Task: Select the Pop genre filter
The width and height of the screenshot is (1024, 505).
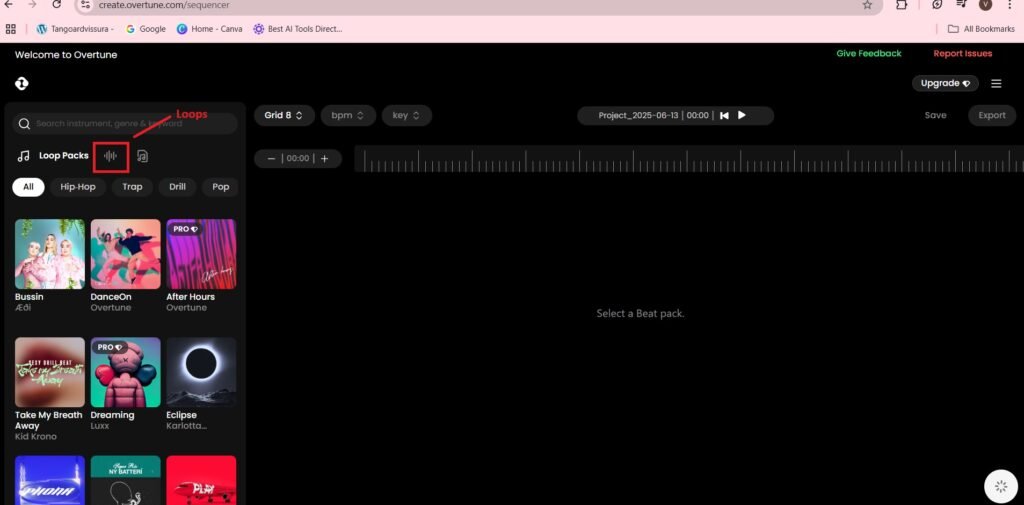Action: [x=221, y=187]
